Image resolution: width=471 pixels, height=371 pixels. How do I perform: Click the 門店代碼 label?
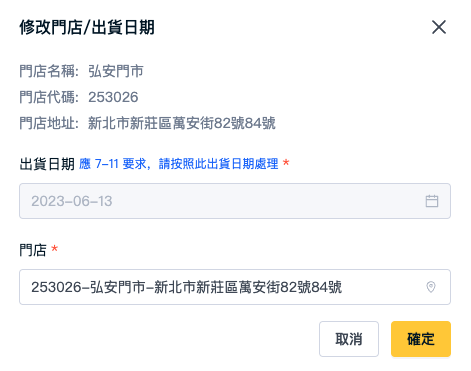pos(49,97)
